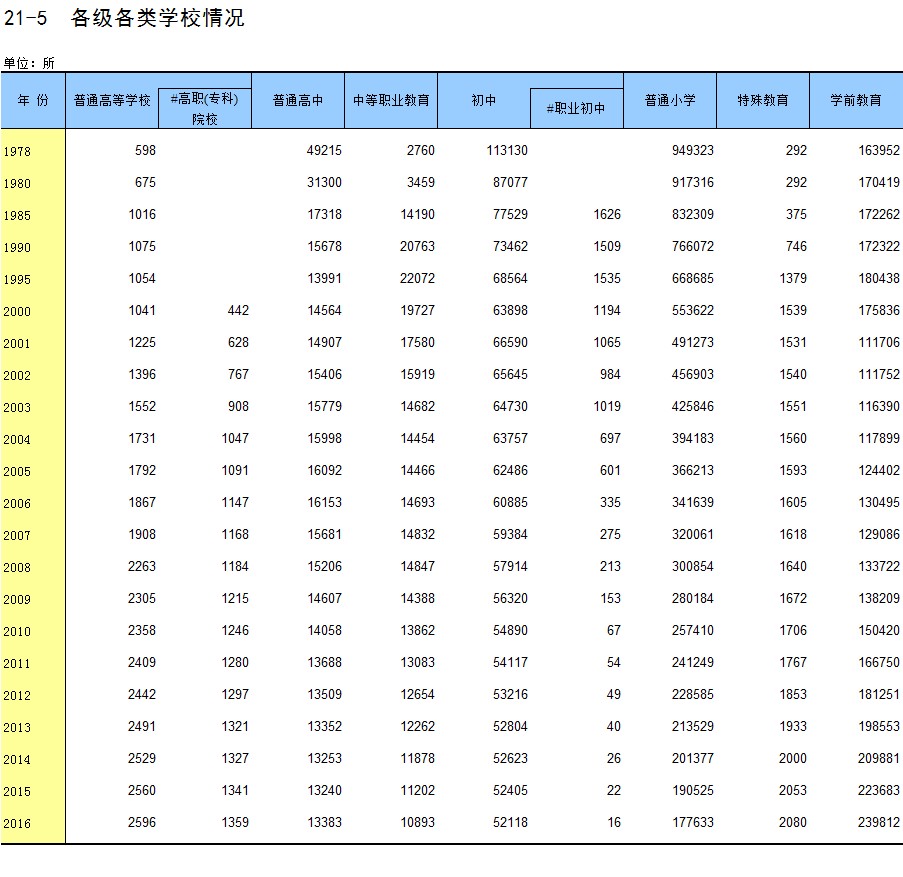The height and width of the screenshot is (877, 903).
Task: Click the year cell 2011
Action: (17, 663)
